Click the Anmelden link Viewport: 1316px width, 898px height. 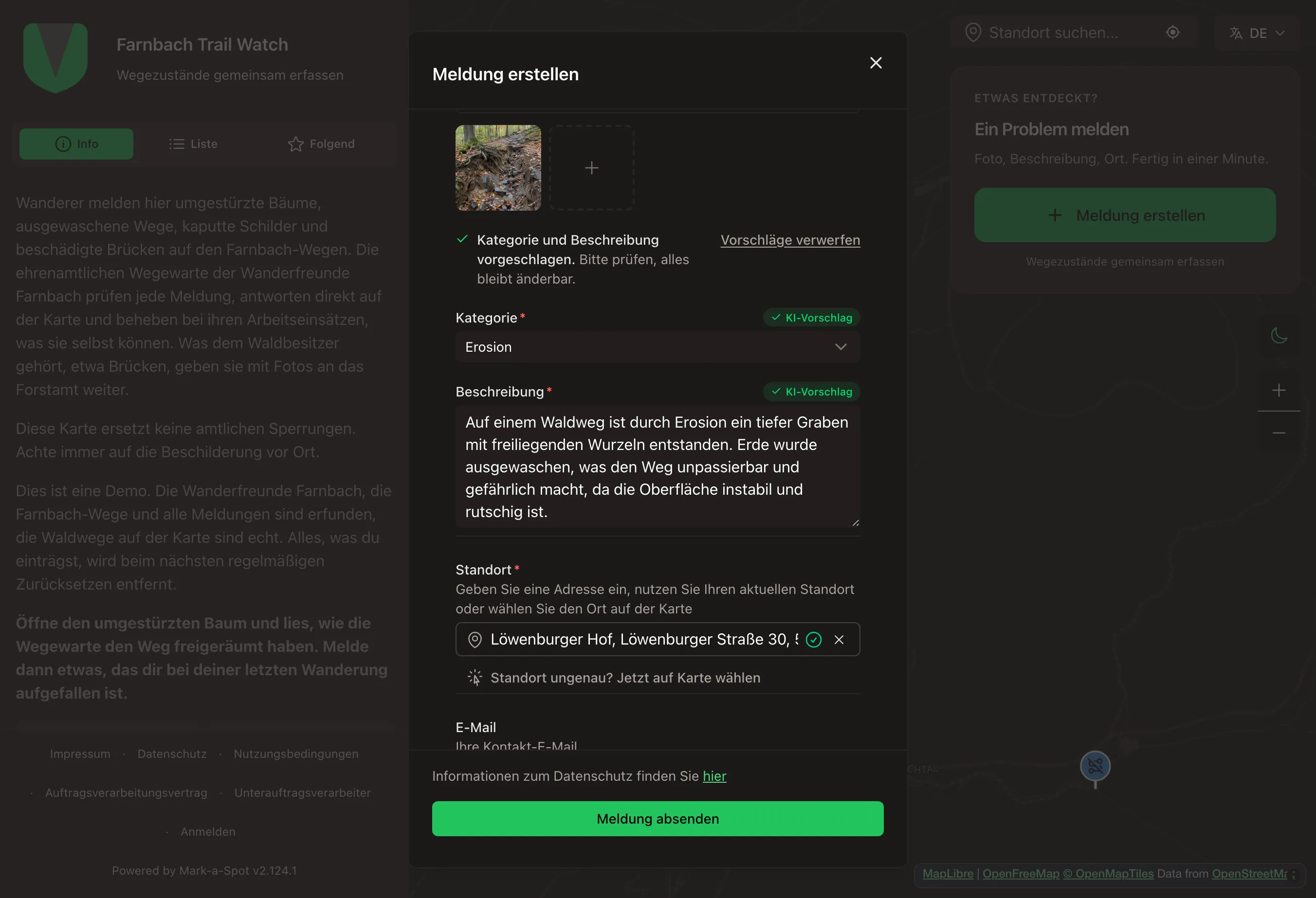tap(208, 832)
